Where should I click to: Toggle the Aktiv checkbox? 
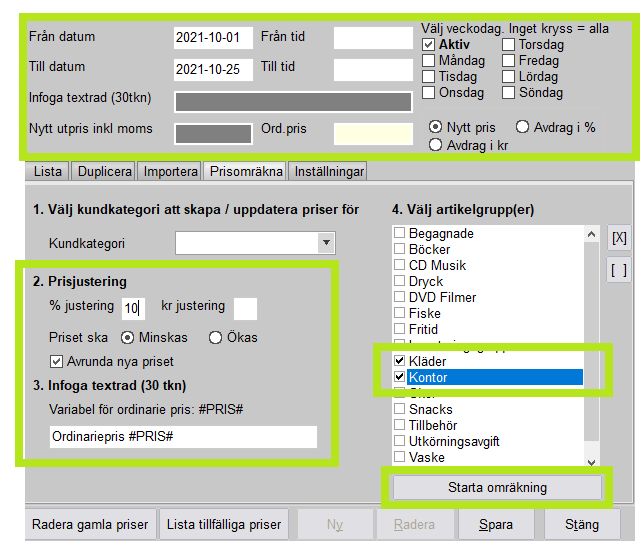tap(429, 45)
